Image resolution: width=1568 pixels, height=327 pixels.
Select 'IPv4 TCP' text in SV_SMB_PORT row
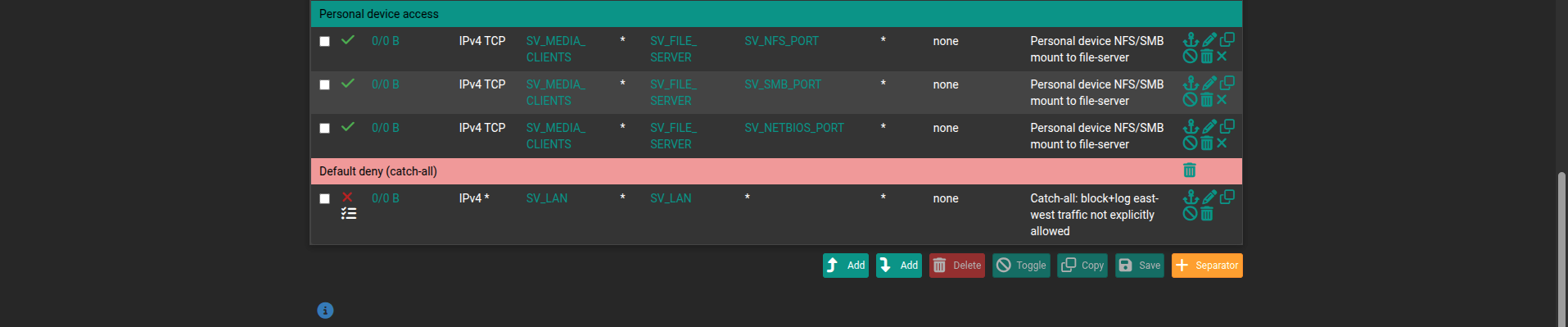coord(482,84)
